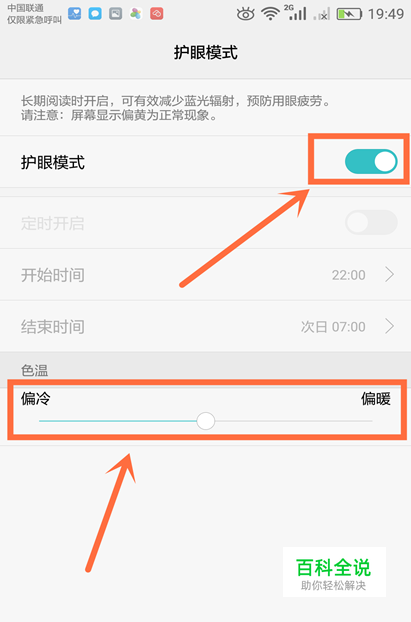Tap the 22:00 start time value
This screenshot has width=411, height=622.
pos(348,275)
